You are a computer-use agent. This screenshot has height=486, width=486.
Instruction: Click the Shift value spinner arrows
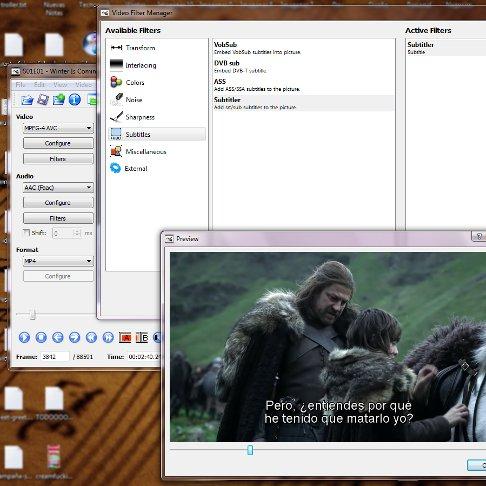click(77, 233)
